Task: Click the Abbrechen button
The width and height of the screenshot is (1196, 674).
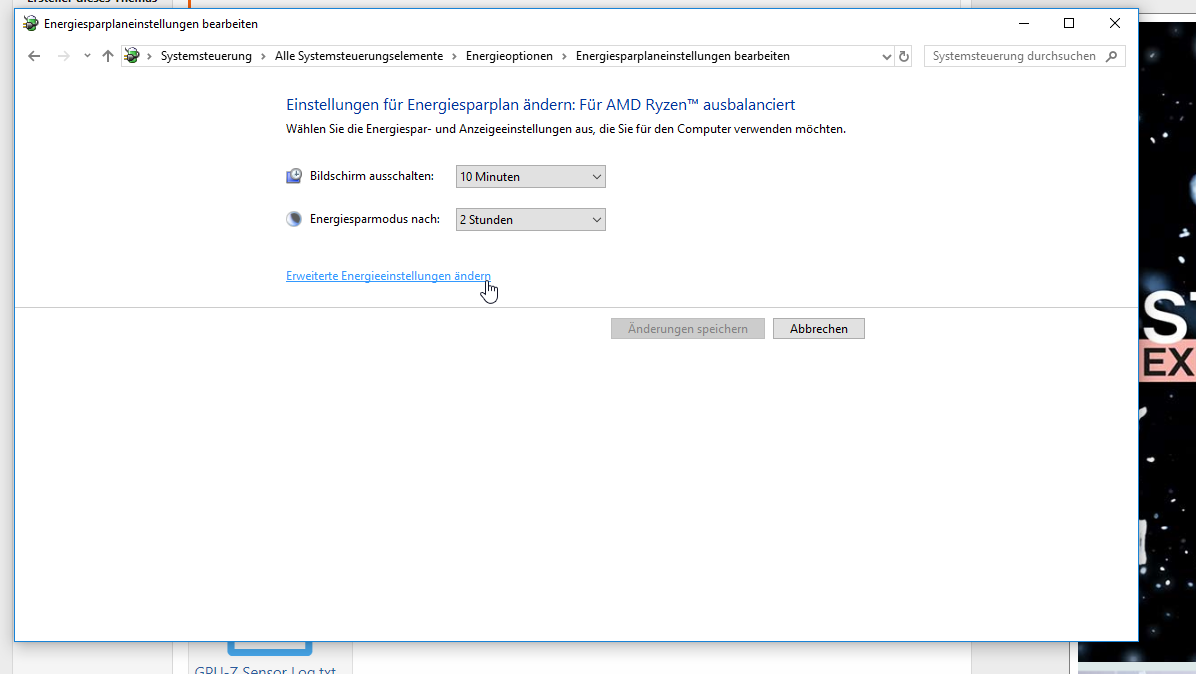Action: click(x=818, y=329)
